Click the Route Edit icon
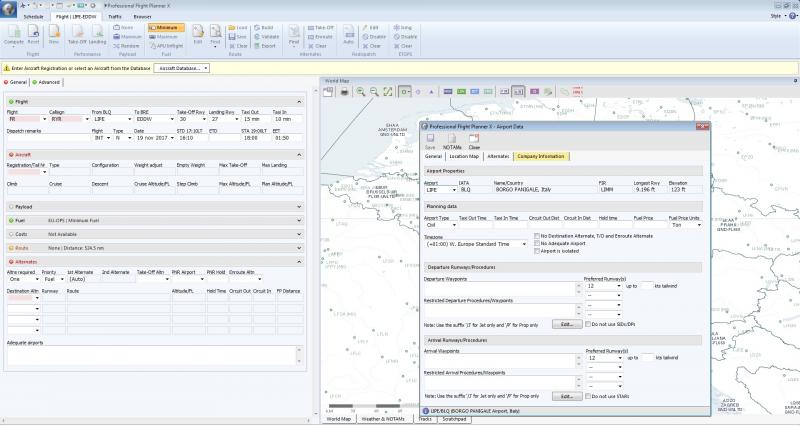800x426 pixels. coord(197,35)
